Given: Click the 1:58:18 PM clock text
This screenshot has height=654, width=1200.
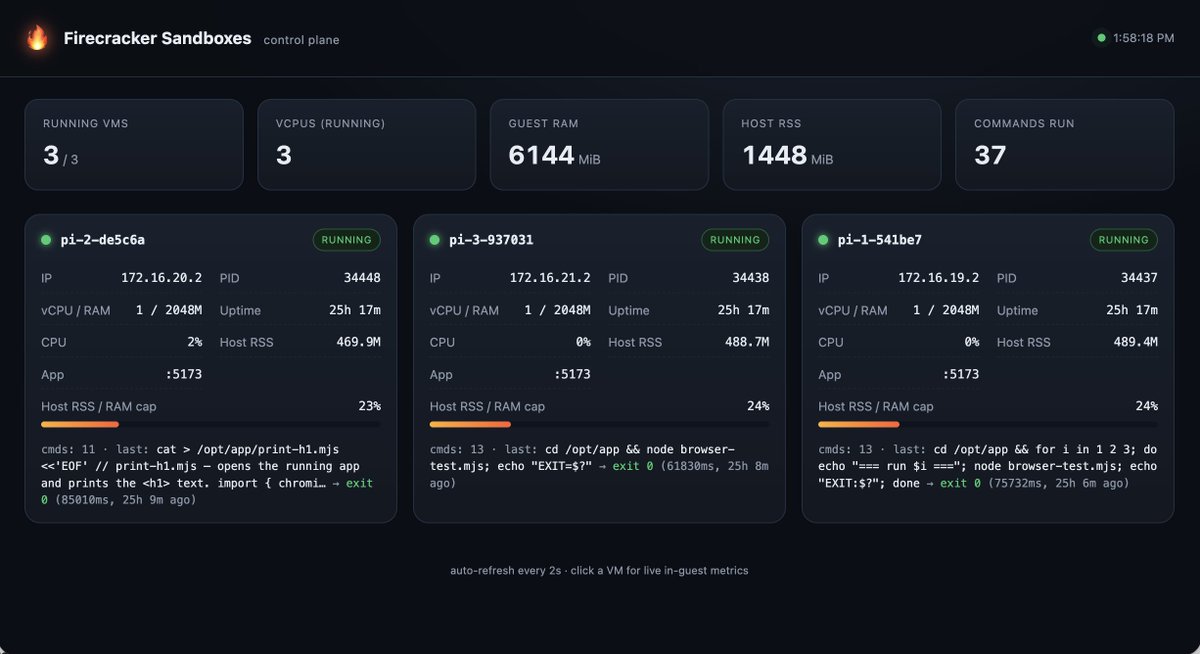Looking at the screenshot, I should point(1143,38).
